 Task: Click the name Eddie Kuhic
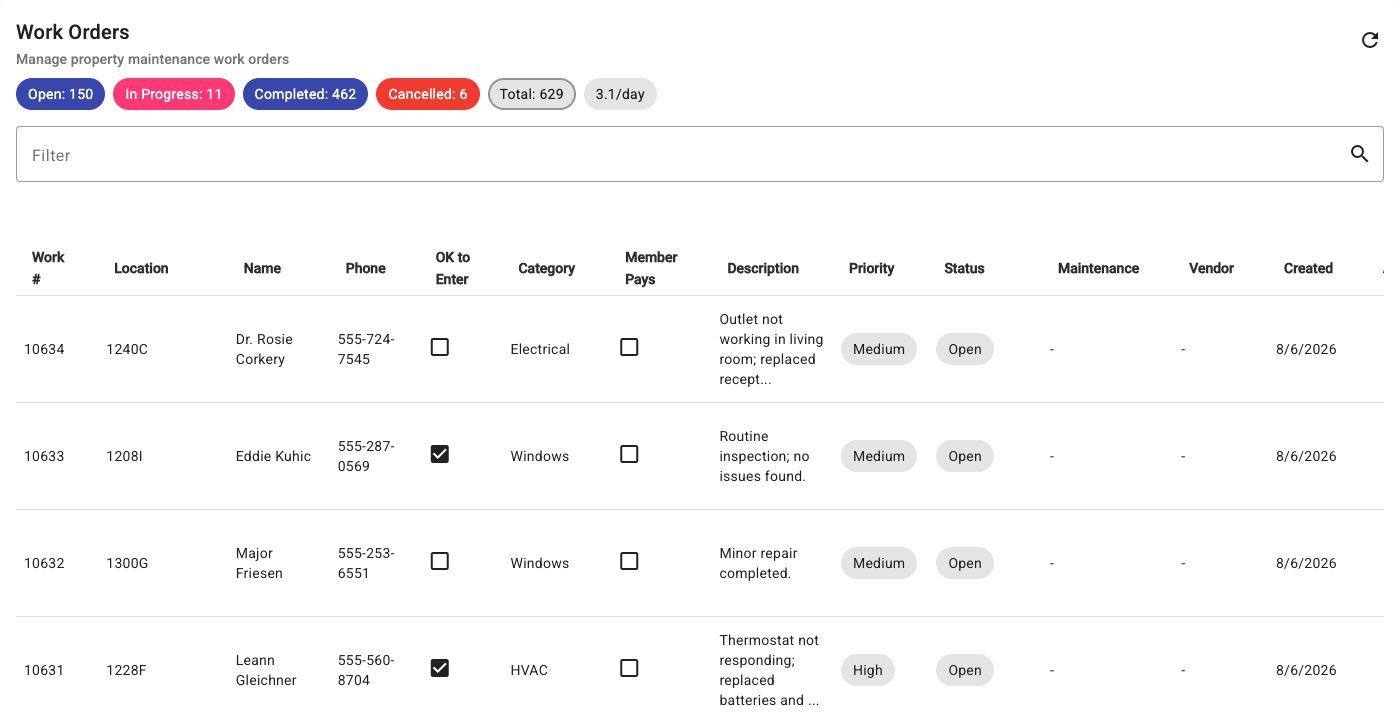pos(273,456)
